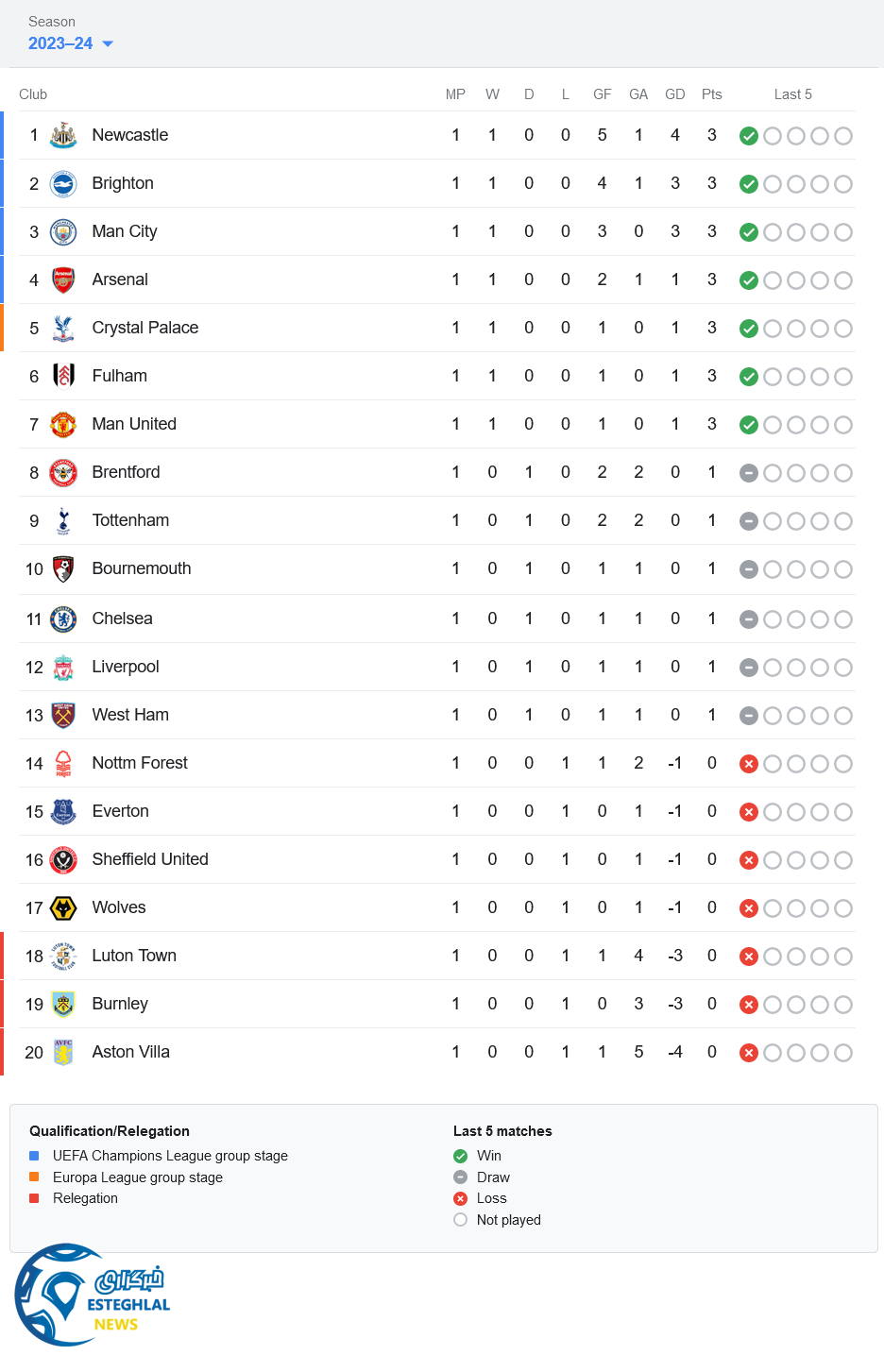The height and width of the screenshot is (1372, 884).
Task: Click the Brighton club crest icon
Action: 63,183
